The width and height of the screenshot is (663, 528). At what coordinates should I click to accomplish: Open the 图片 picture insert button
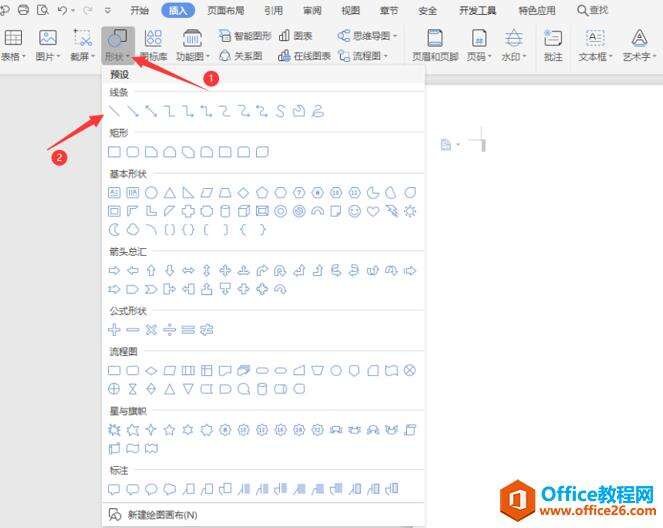pos(48,45)
